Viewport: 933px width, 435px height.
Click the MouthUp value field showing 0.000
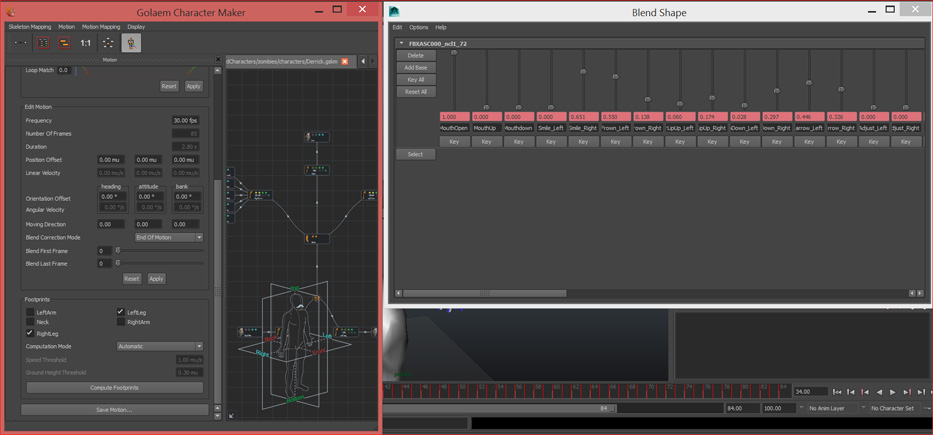(487, 117)
